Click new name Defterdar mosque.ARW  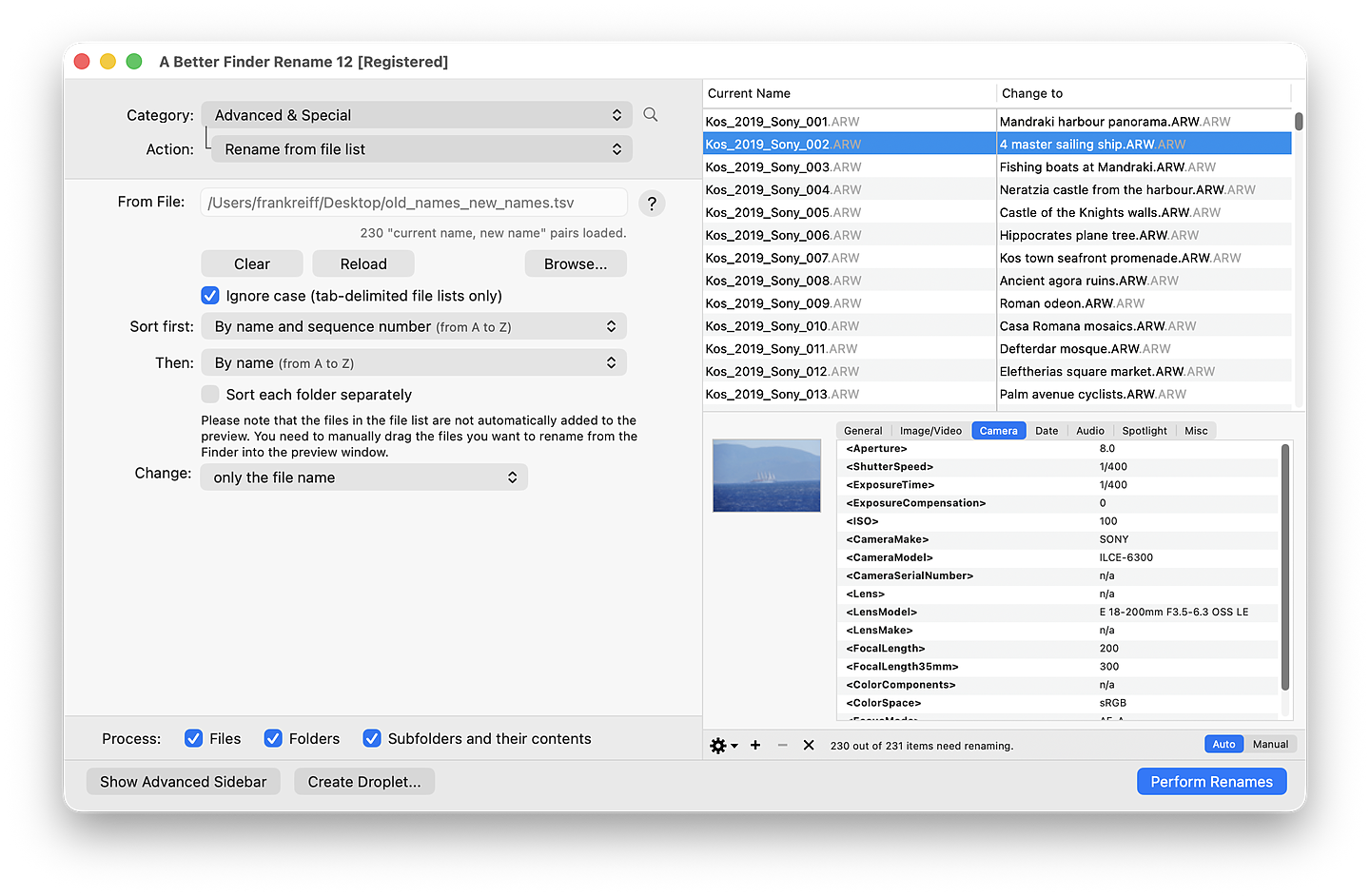point(1085,349)
